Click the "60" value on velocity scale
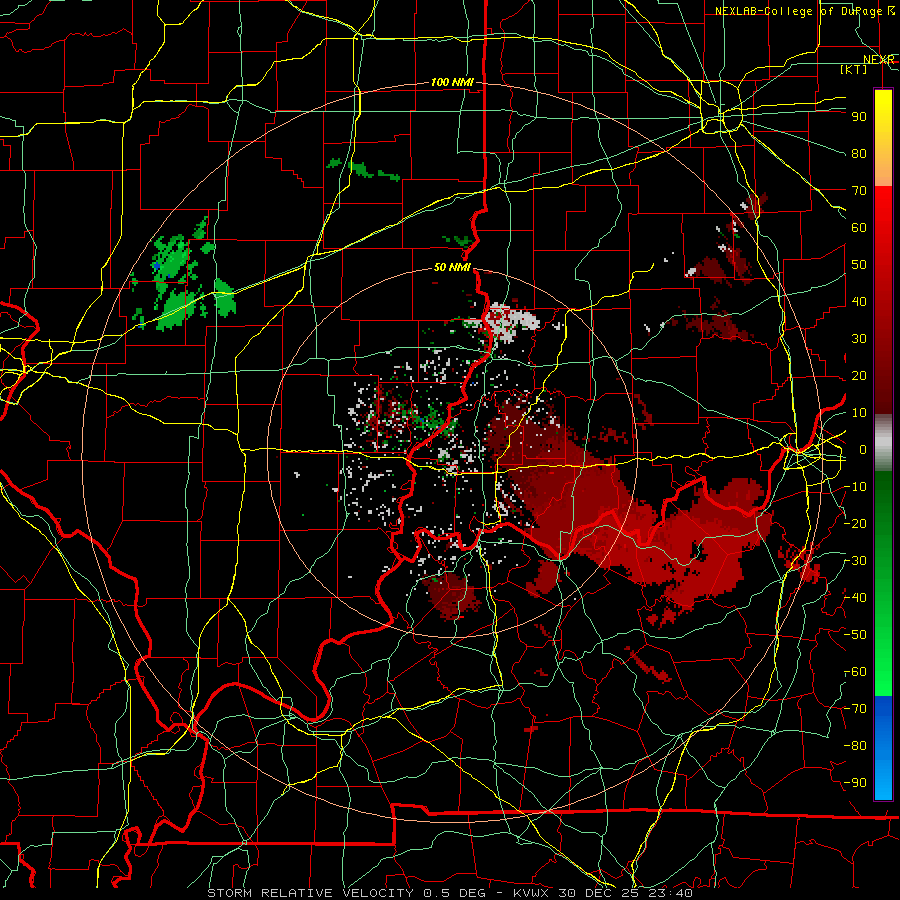900x900 pixels. [859, 228]
